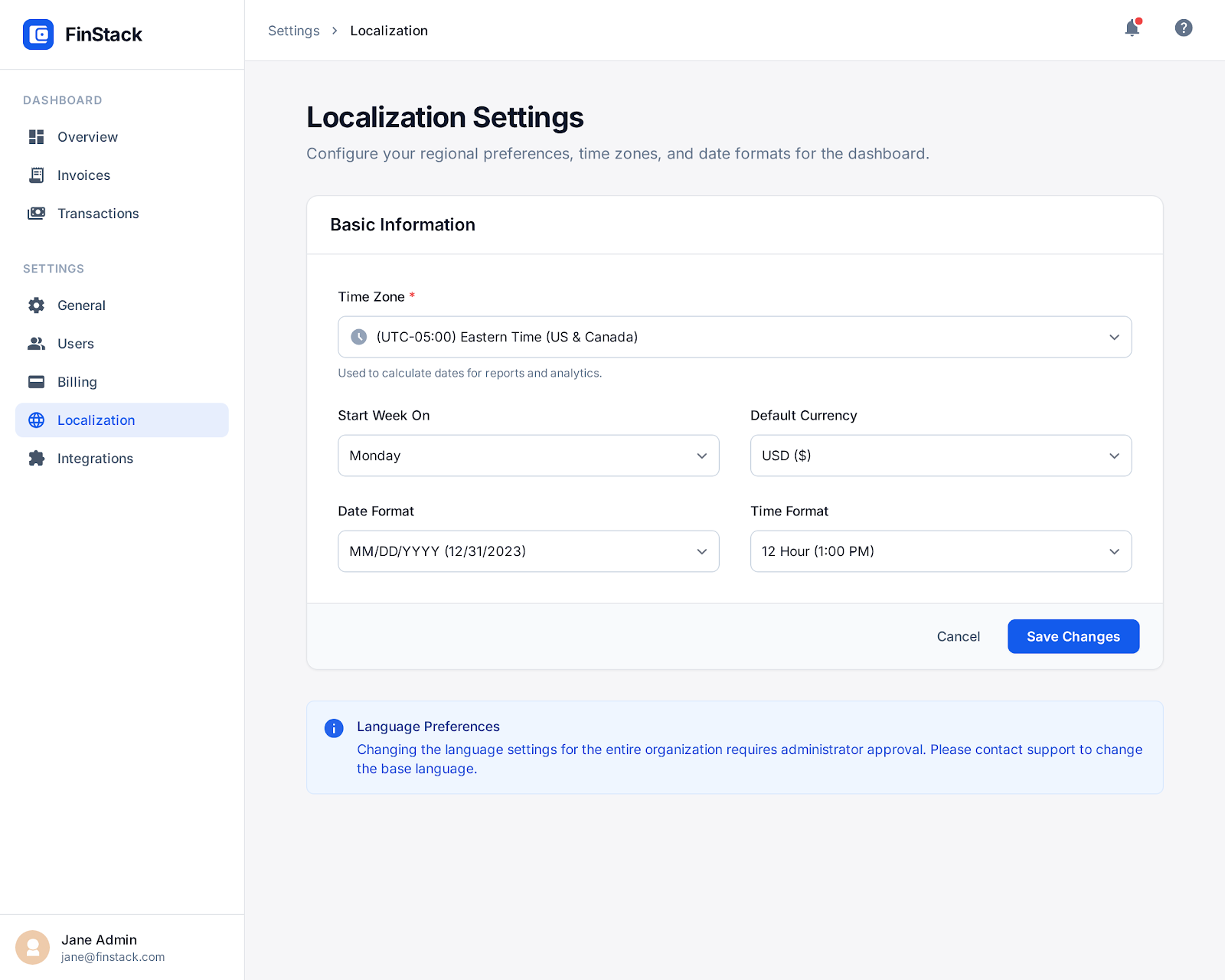This screenshot has width=1225, height=980.
Task: Click the Integrations puzzle icon
Action: [x=36, y=459]
